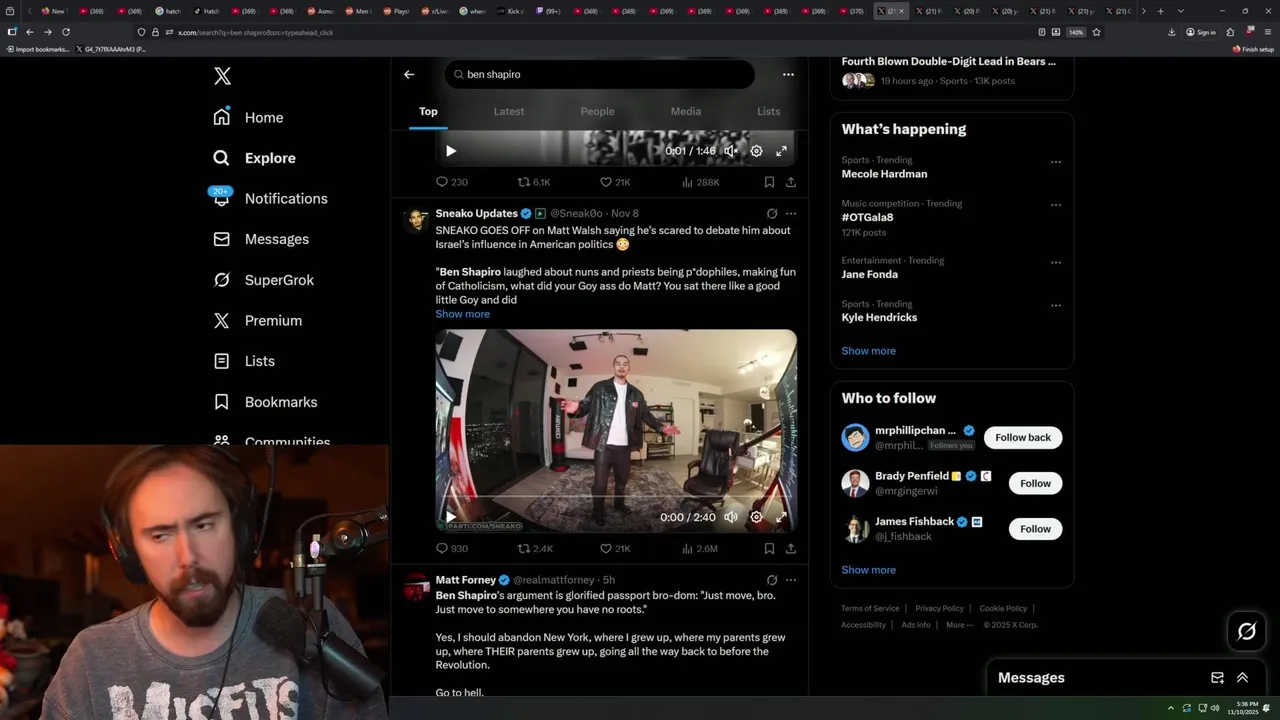Open more options for #OTGala8 trend
Screen dimensions: 1280x720
pos(1056,204)
